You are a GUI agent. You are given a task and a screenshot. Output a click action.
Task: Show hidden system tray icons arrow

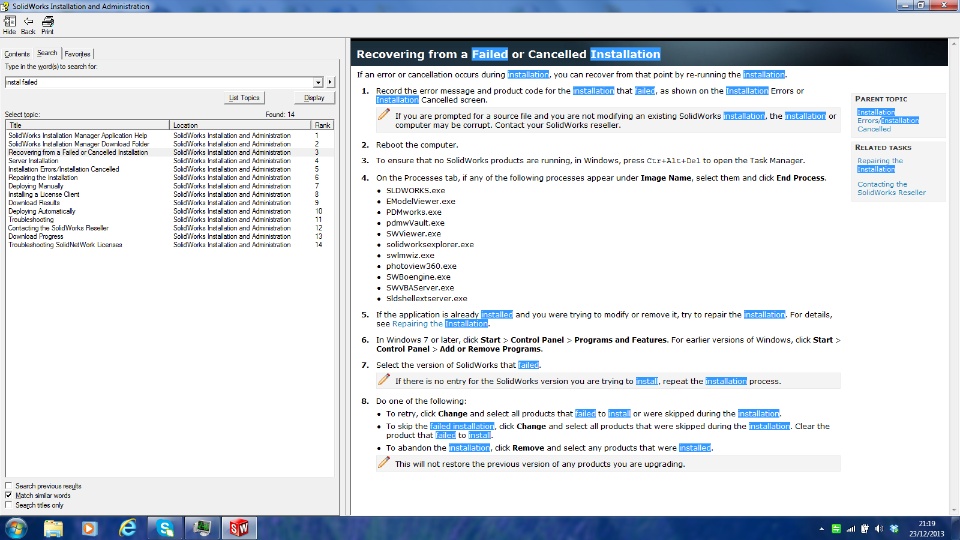(822, 529)
